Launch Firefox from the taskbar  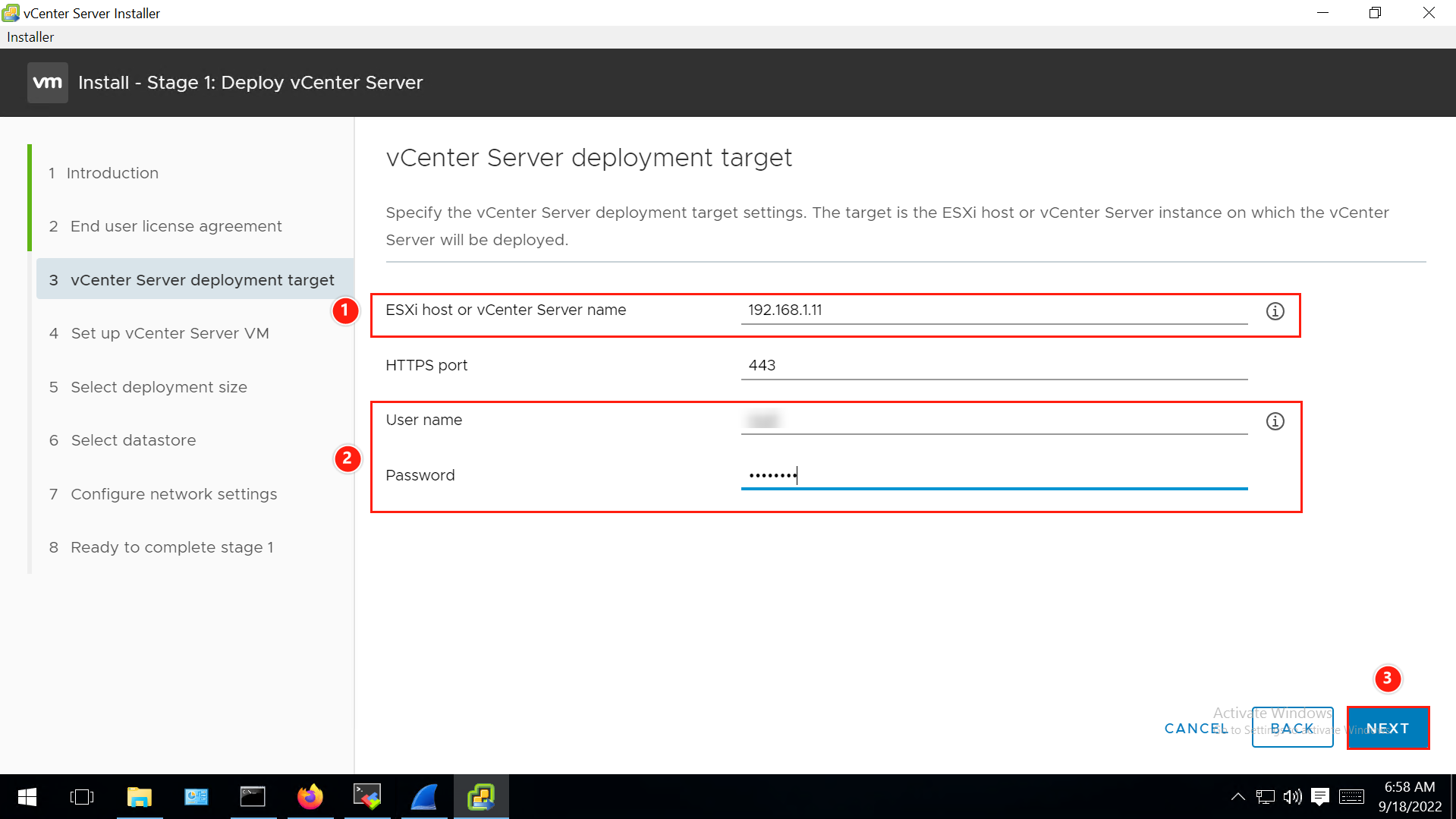coord(310,797)
